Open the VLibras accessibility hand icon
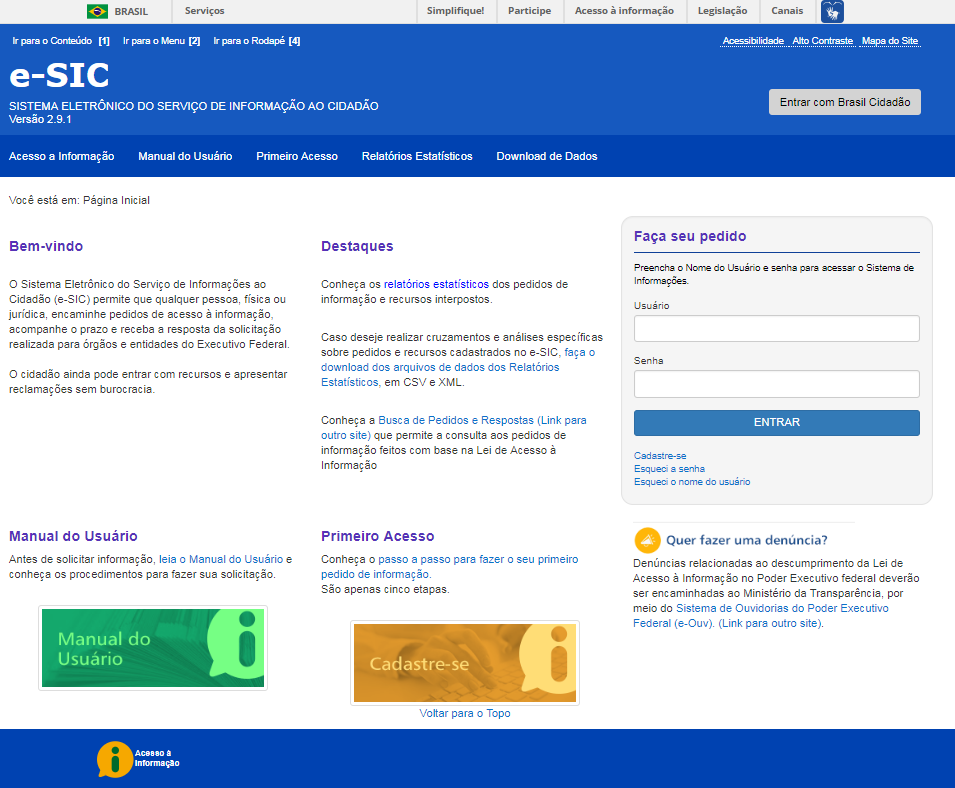This screenshot has height=788, width=955. 832,12
